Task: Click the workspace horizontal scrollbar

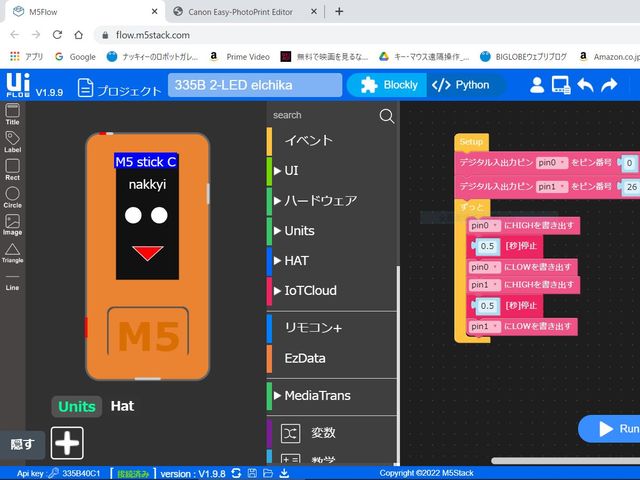Action: [566, 461]
